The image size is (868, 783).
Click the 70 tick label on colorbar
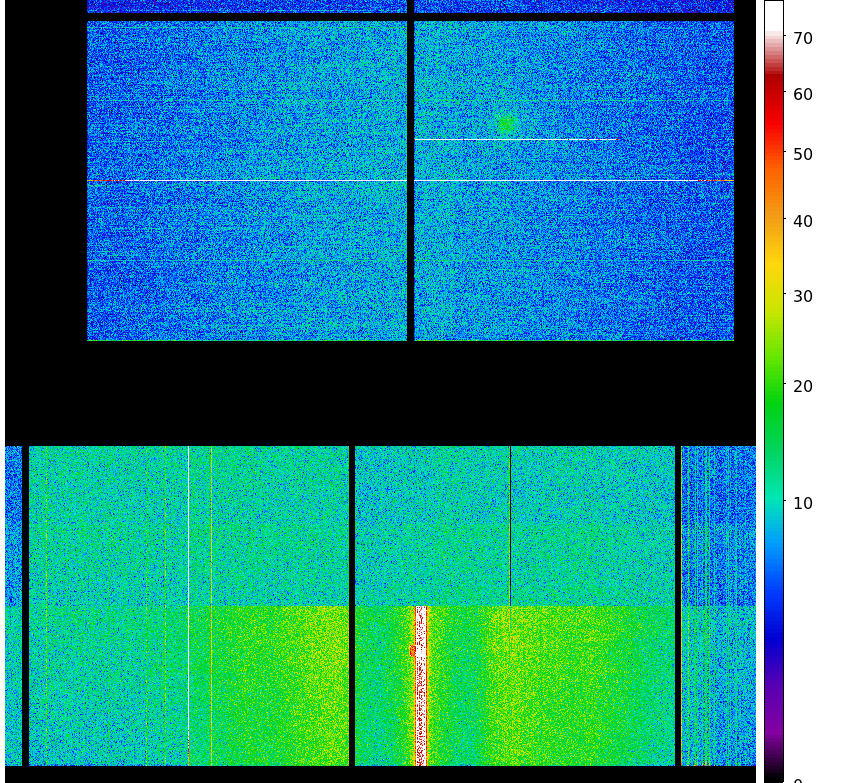click(802, 39)
